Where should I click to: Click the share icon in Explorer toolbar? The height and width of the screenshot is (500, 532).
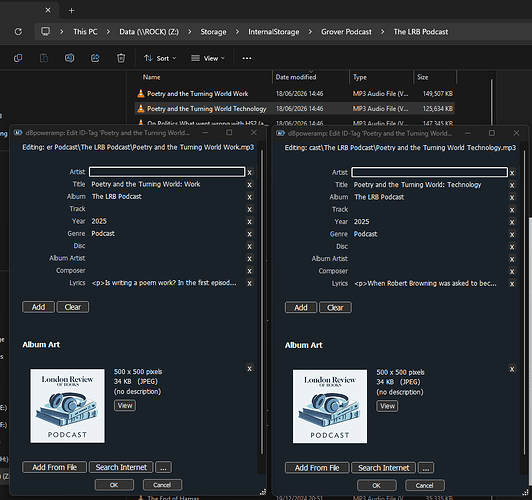(95, 58)
